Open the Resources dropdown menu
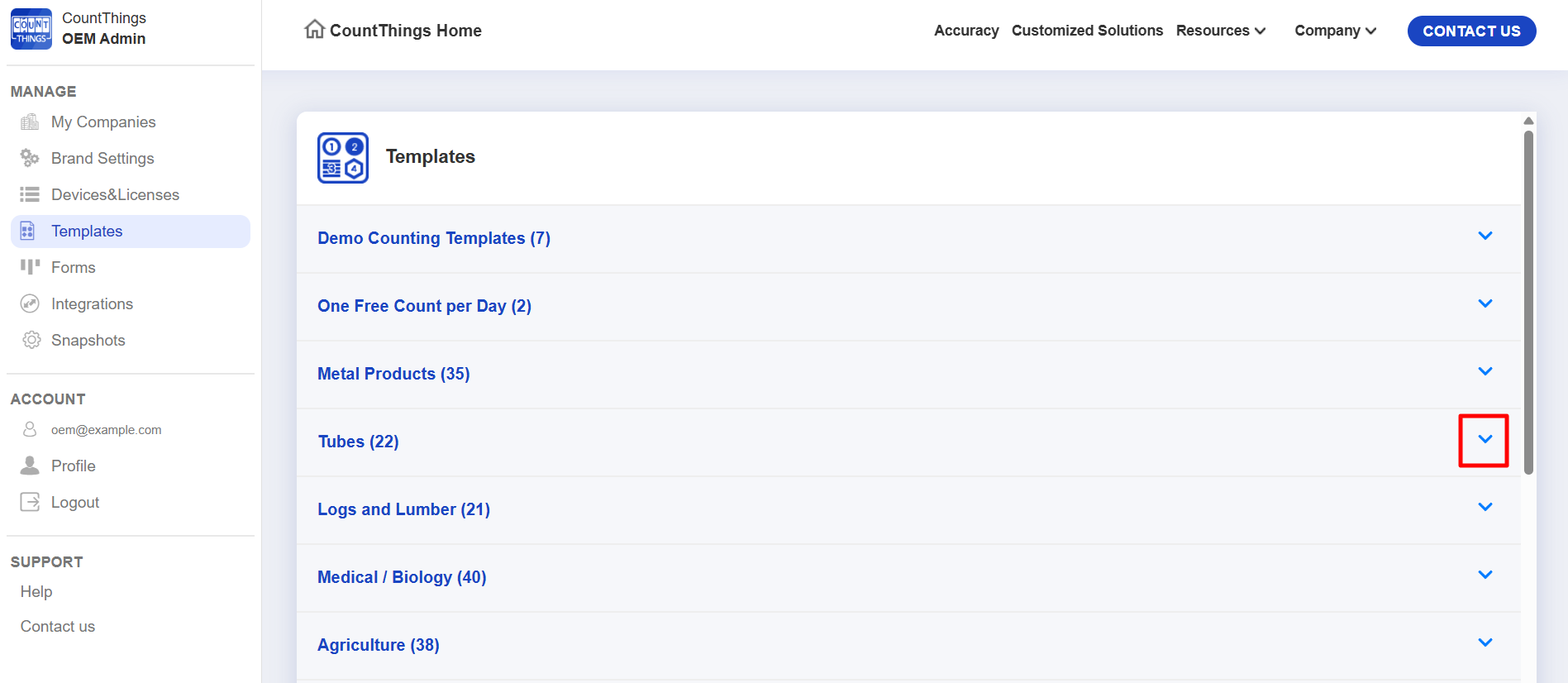Viewport: 1568px width, 683px height. (x=1220, y=31)
